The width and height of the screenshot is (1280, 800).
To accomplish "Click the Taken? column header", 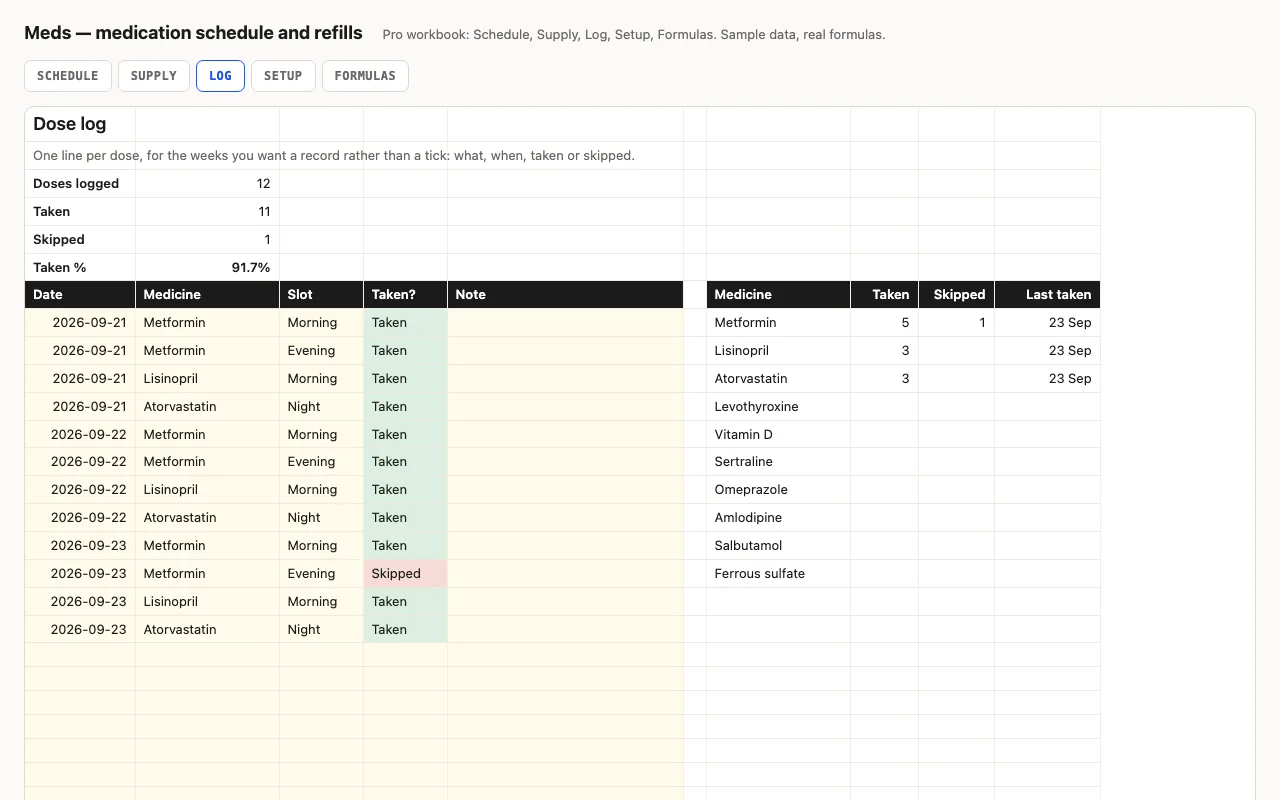I will 405,295.
